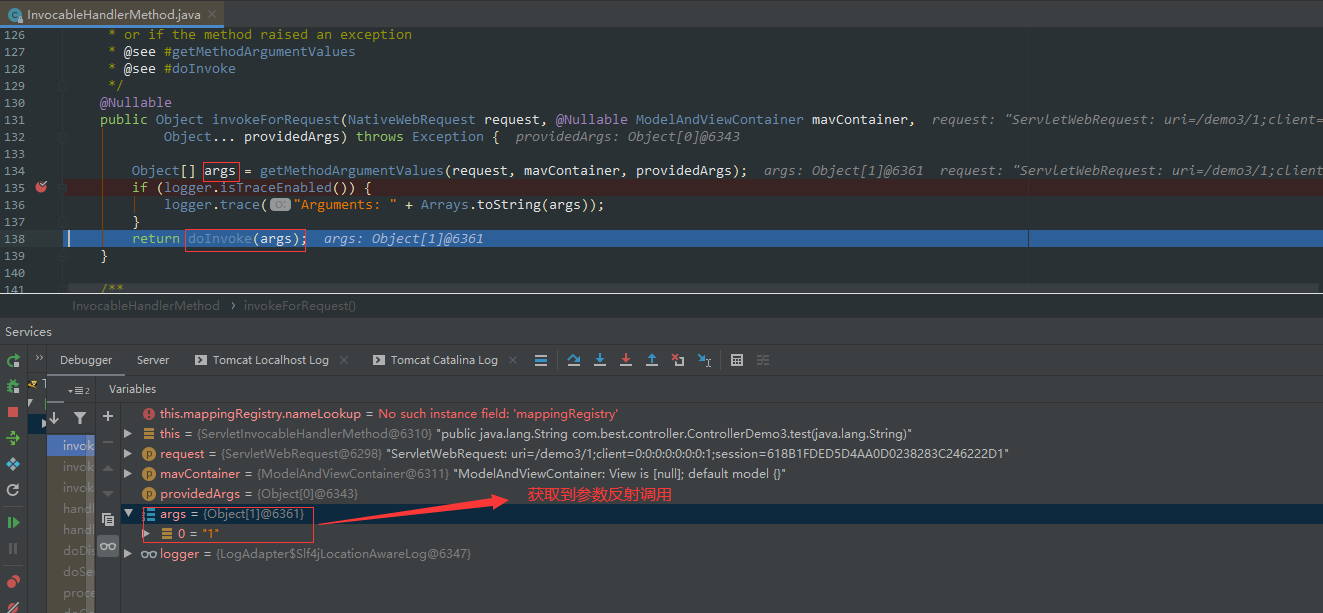The width and height of the screenshot is (1323, 613).
Task: Select the providedArgs variable row
Action: click(x=722, y=494)
